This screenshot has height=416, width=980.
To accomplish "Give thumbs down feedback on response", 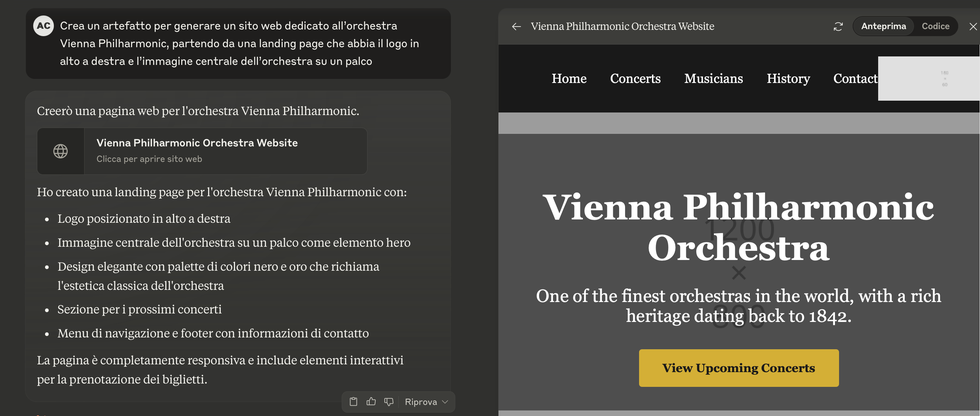I will (x=389, y=402).
